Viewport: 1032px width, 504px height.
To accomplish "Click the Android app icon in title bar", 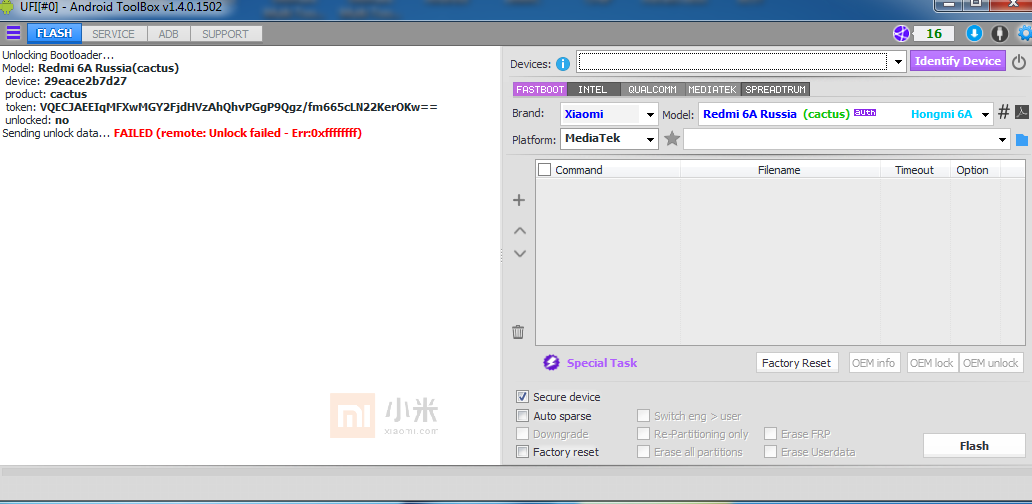I will pyautogui.click(x=7, y=7).
